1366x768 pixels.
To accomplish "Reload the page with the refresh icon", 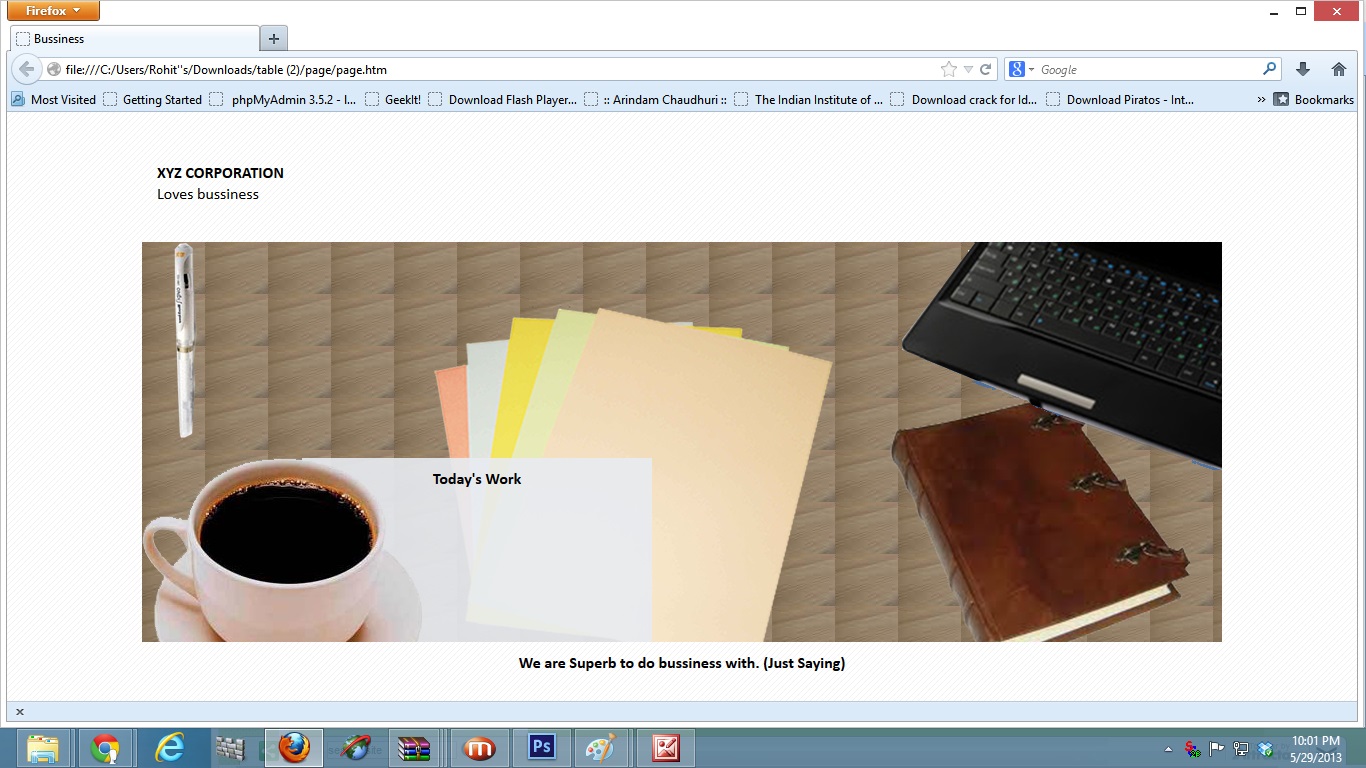I will [985, 69].
